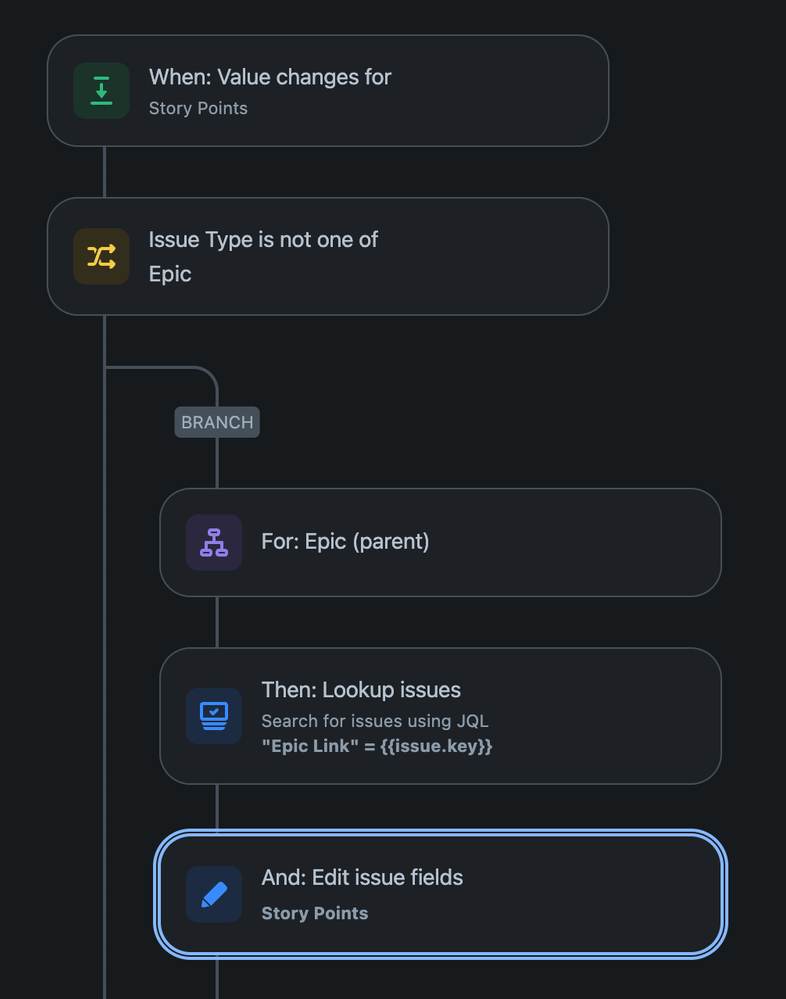786x999 pixels.
Task: Click the 'Epic' value in the condition card
Action: point(170,274)
